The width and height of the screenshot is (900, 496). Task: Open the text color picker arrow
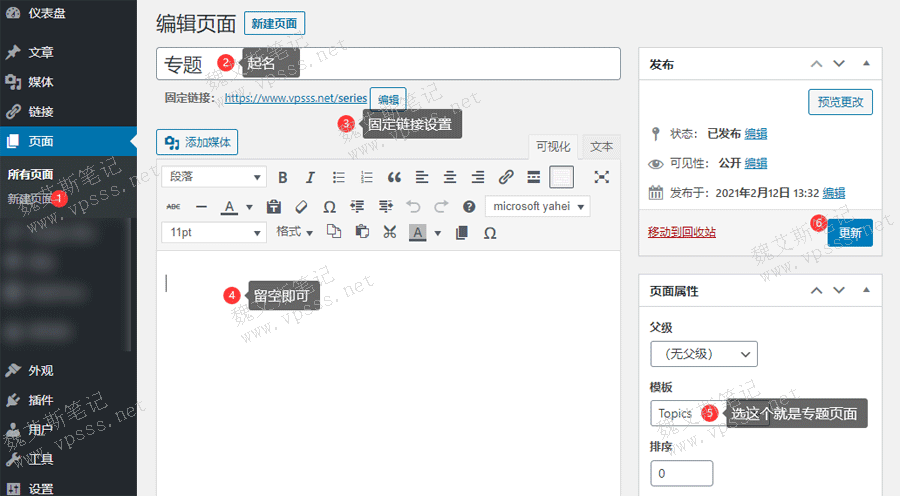point(248,207)
